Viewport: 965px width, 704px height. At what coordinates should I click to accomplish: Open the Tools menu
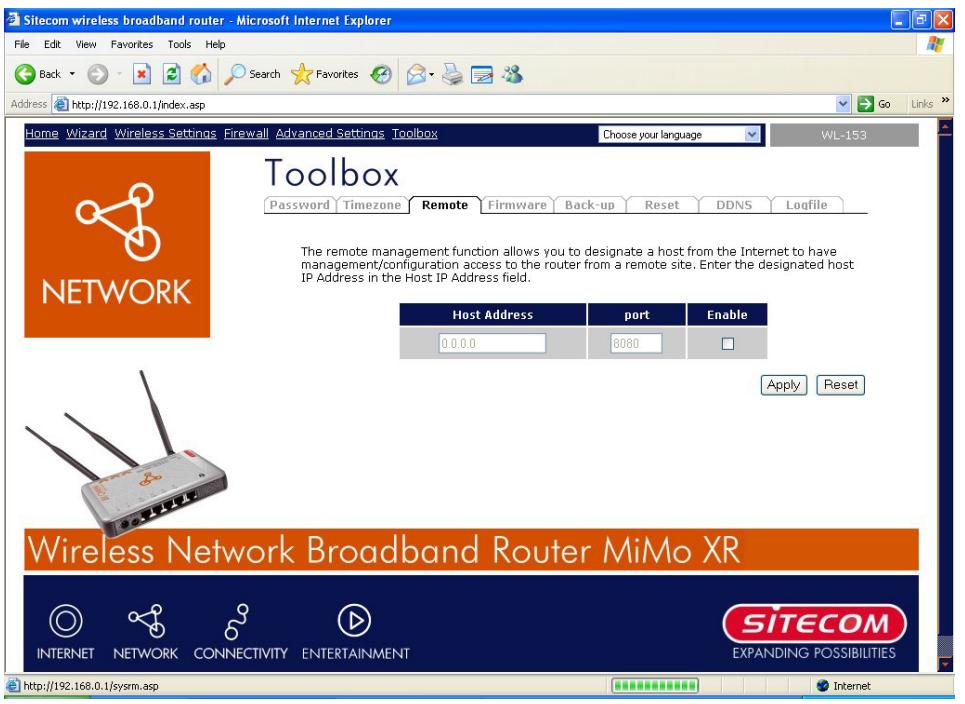coord(179,44)
